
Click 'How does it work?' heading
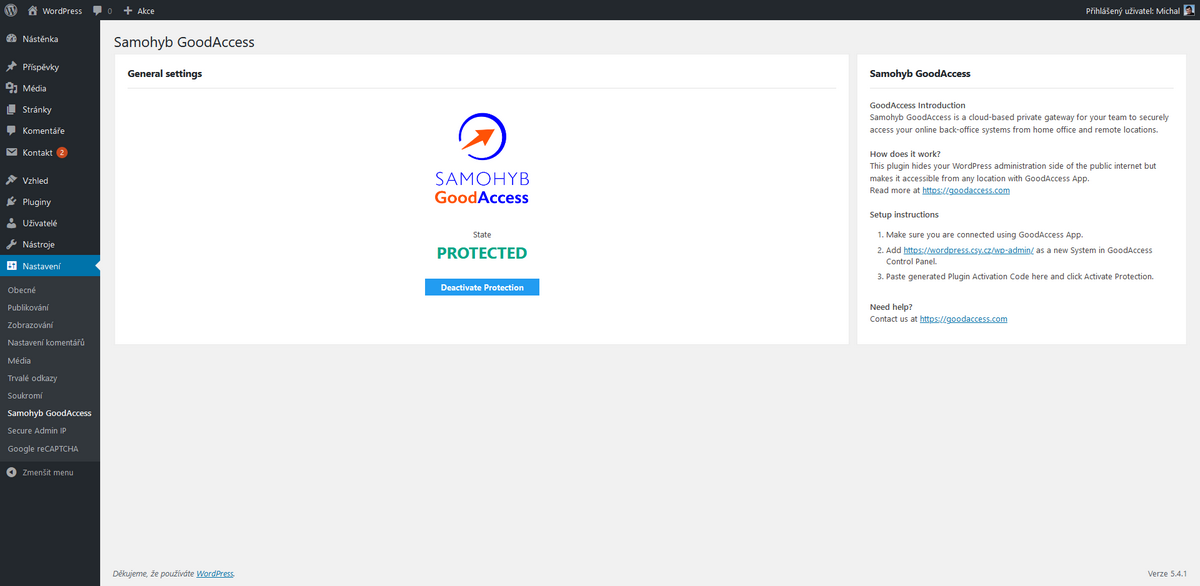[905, 154]
